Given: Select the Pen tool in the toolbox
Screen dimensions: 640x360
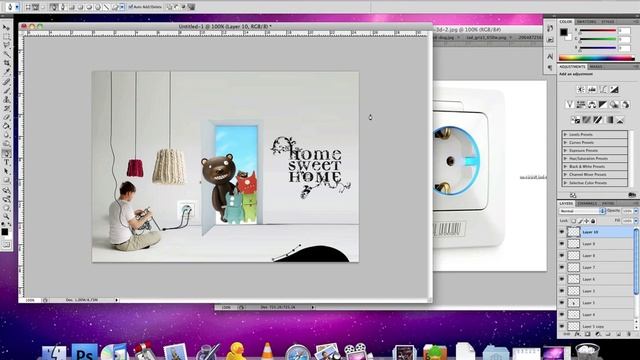Looking at the screenshot, I should coord(6,153).
